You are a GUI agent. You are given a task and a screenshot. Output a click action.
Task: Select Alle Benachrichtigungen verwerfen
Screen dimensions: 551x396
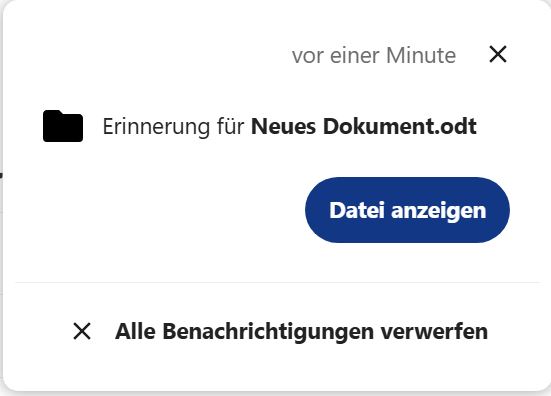pyautogui.click(x=280, y=331)
